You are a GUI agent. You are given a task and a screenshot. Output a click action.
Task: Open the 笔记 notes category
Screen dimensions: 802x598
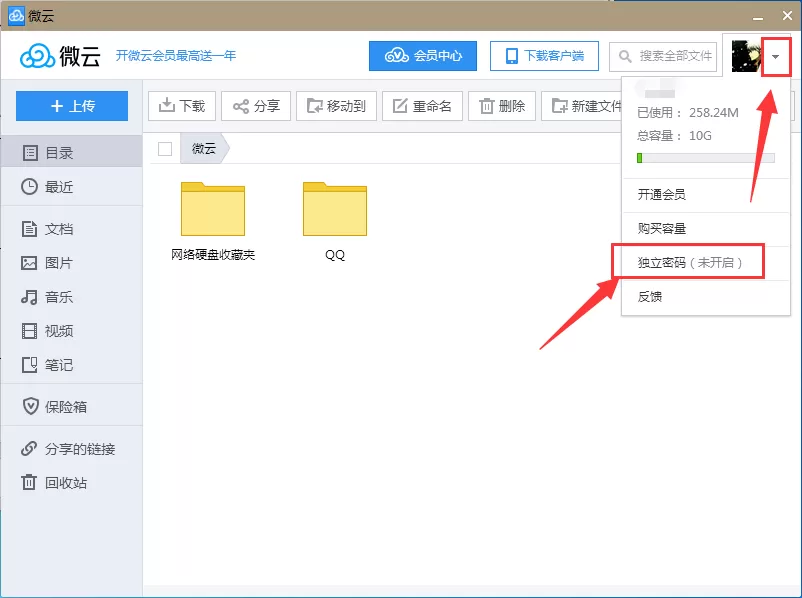[x=71, y=365]
